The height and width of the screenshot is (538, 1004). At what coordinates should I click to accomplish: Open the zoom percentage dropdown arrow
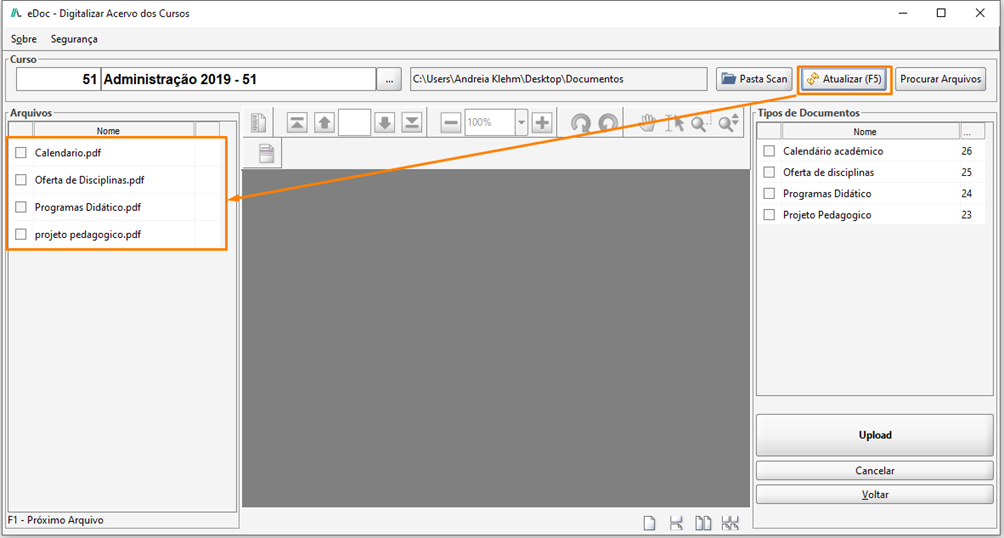[521, 122]
